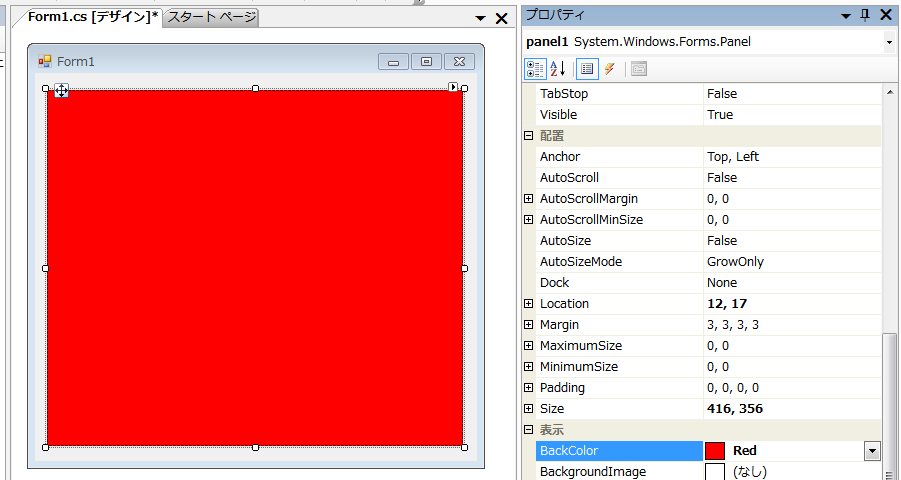Image resolution: width=901 pixels, height=480 pixels.
Task: Maximize the Form1 preview window
Action: pos(426,62)
